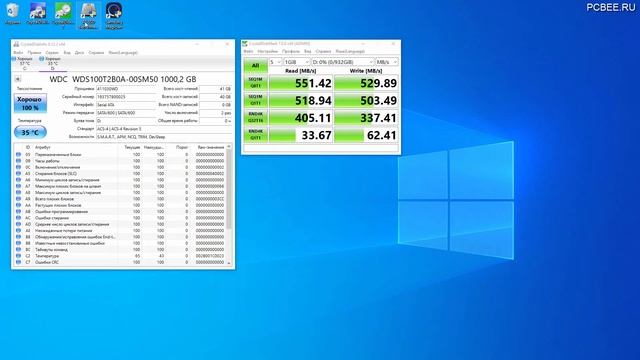Screen dimensions: 640x360
Task: Run the SEQ1M Q8T1 test button
Action: coord(256,83)
